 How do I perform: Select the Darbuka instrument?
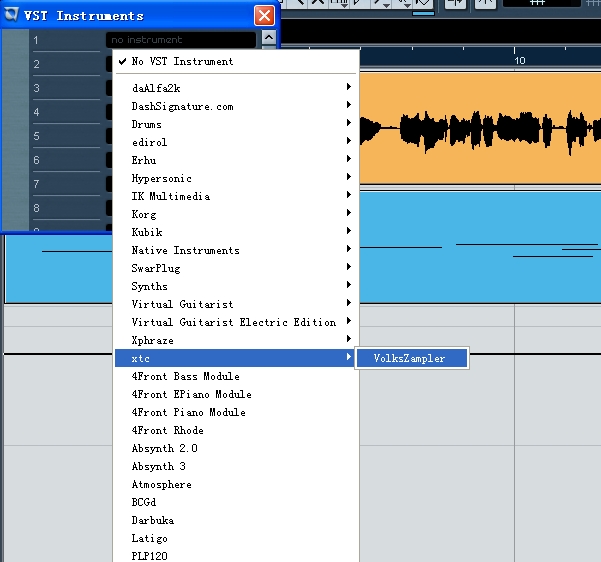pos(236,521)
